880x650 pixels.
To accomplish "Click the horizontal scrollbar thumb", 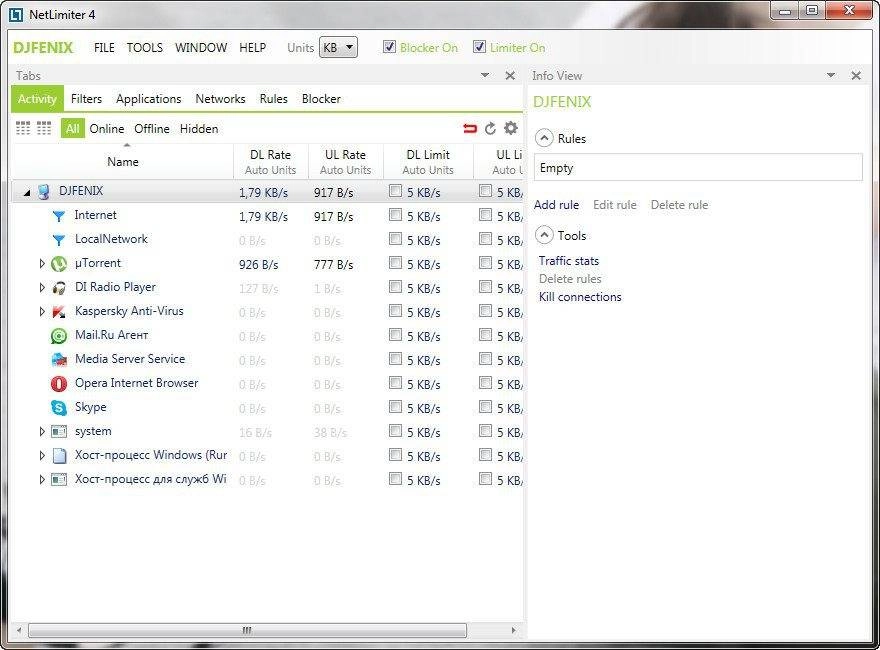I will 247,630.
